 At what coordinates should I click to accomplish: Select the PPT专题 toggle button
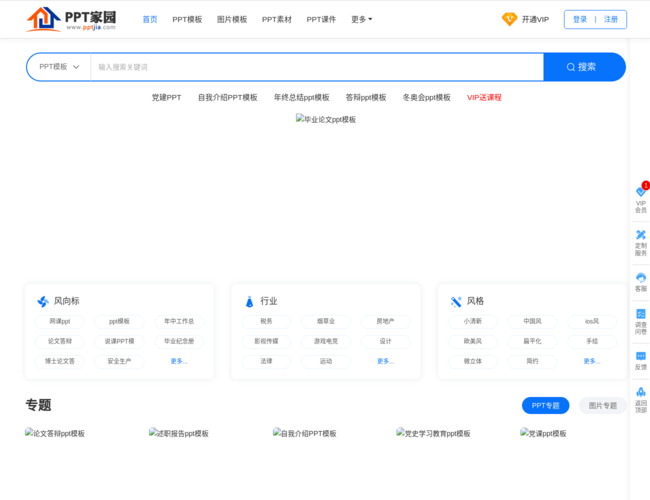(x=545, y=405)
